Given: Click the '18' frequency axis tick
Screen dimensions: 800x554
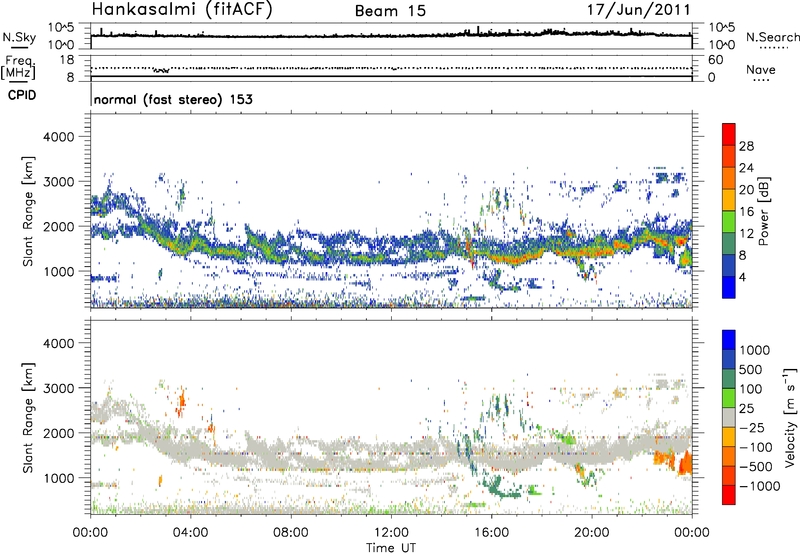Looking at the screenshot, I should (67, 60).
